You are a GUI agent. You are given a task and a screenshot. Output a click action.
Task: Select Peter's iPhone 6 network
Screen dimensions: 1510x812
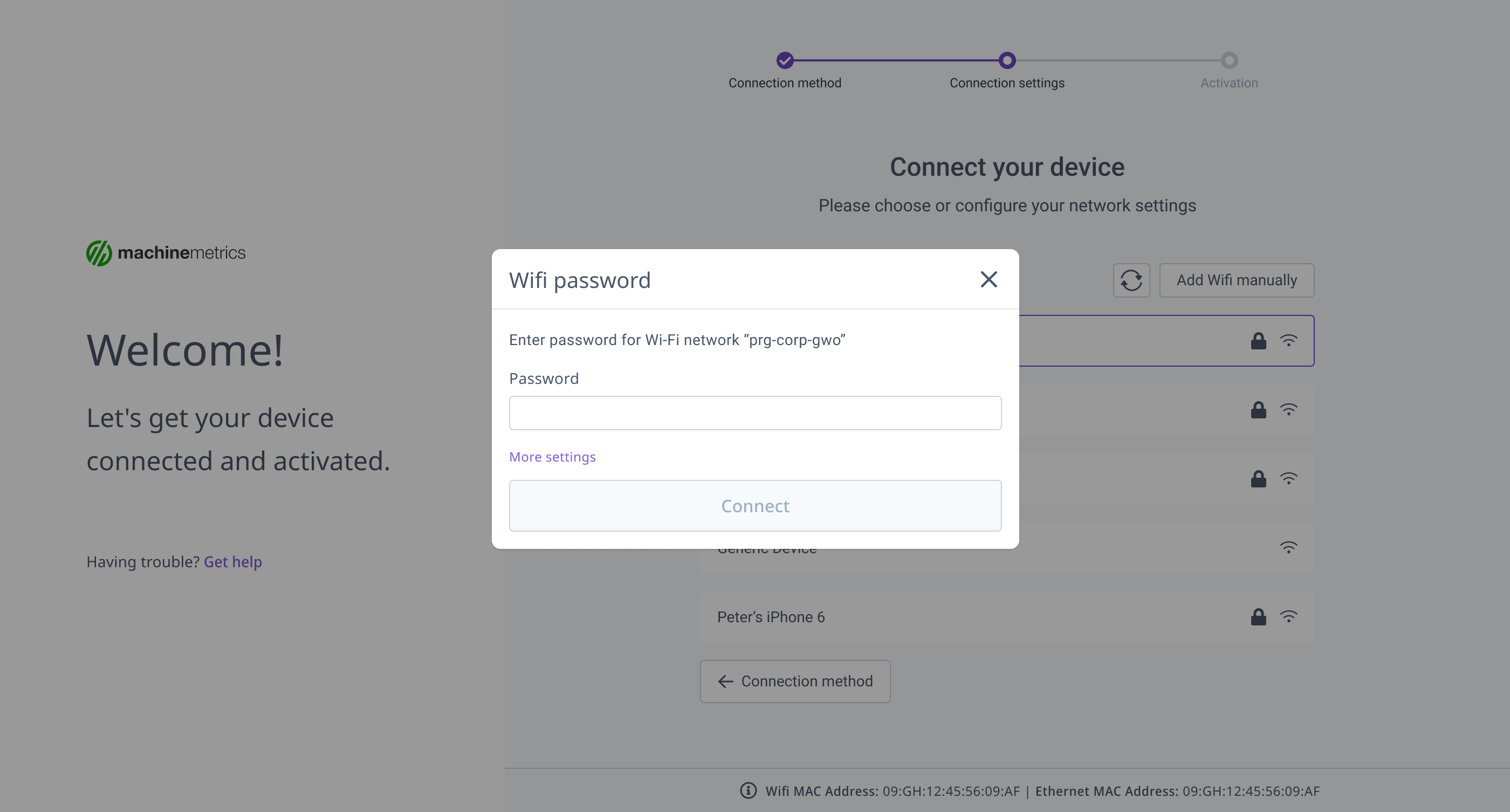1006,617
